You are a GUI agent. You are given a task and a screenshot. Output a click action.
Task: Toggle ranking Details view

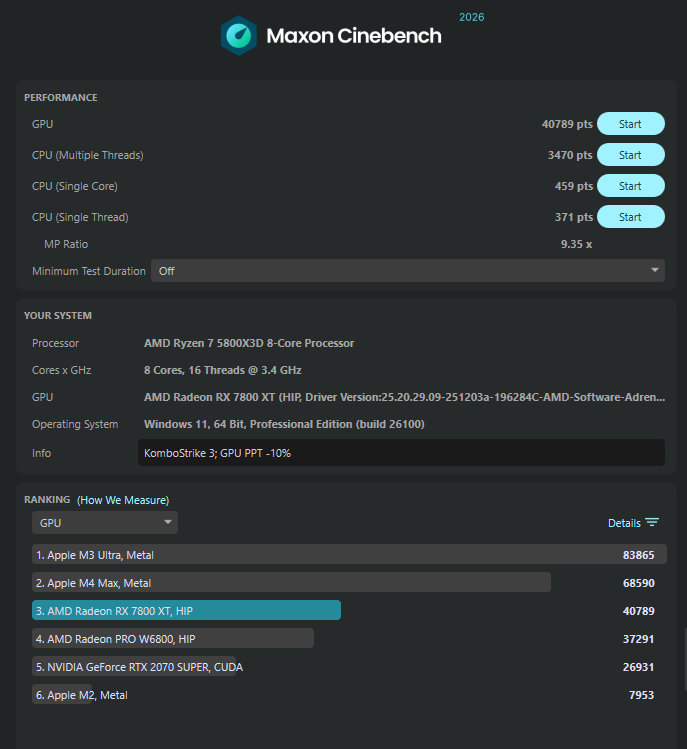pos(633,523)
